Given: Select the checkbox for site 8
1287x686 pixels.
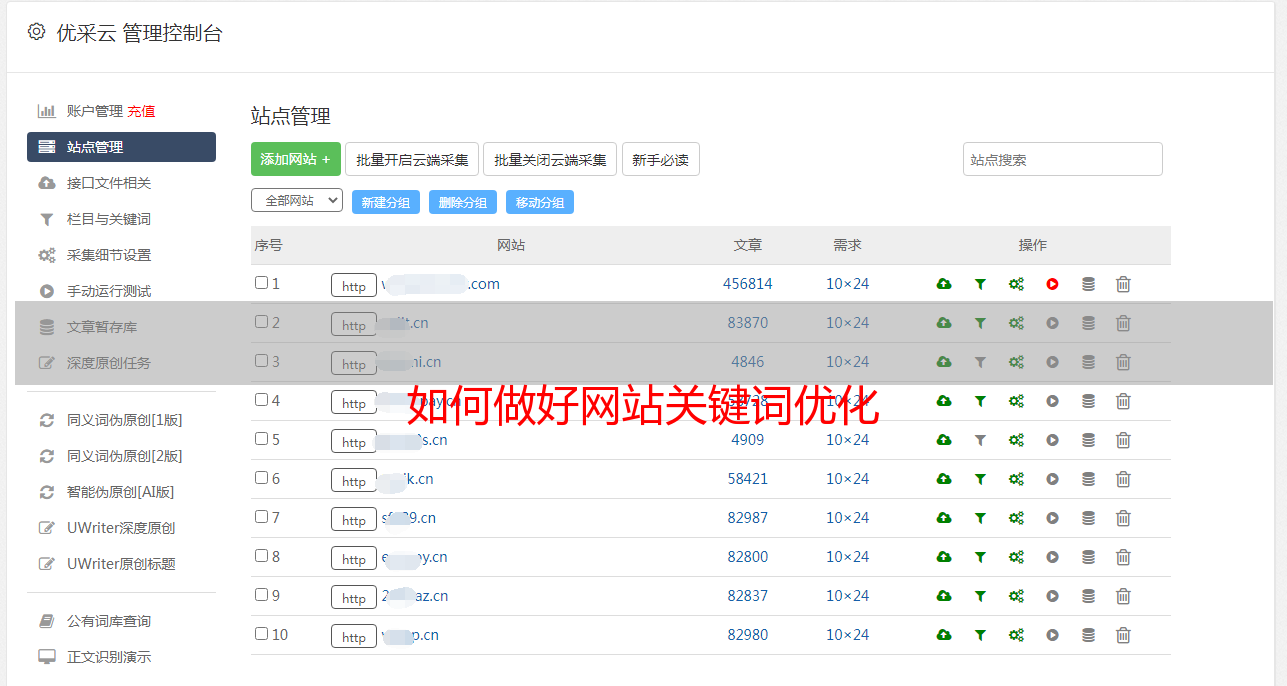Looking at the screenshot, I should (261, 556).
